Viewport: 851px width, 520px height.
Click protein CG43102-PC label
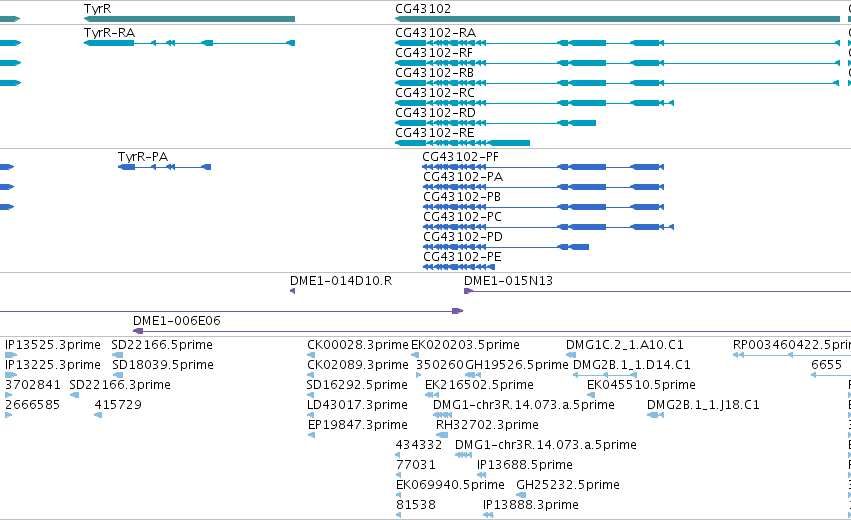[462, 217]
